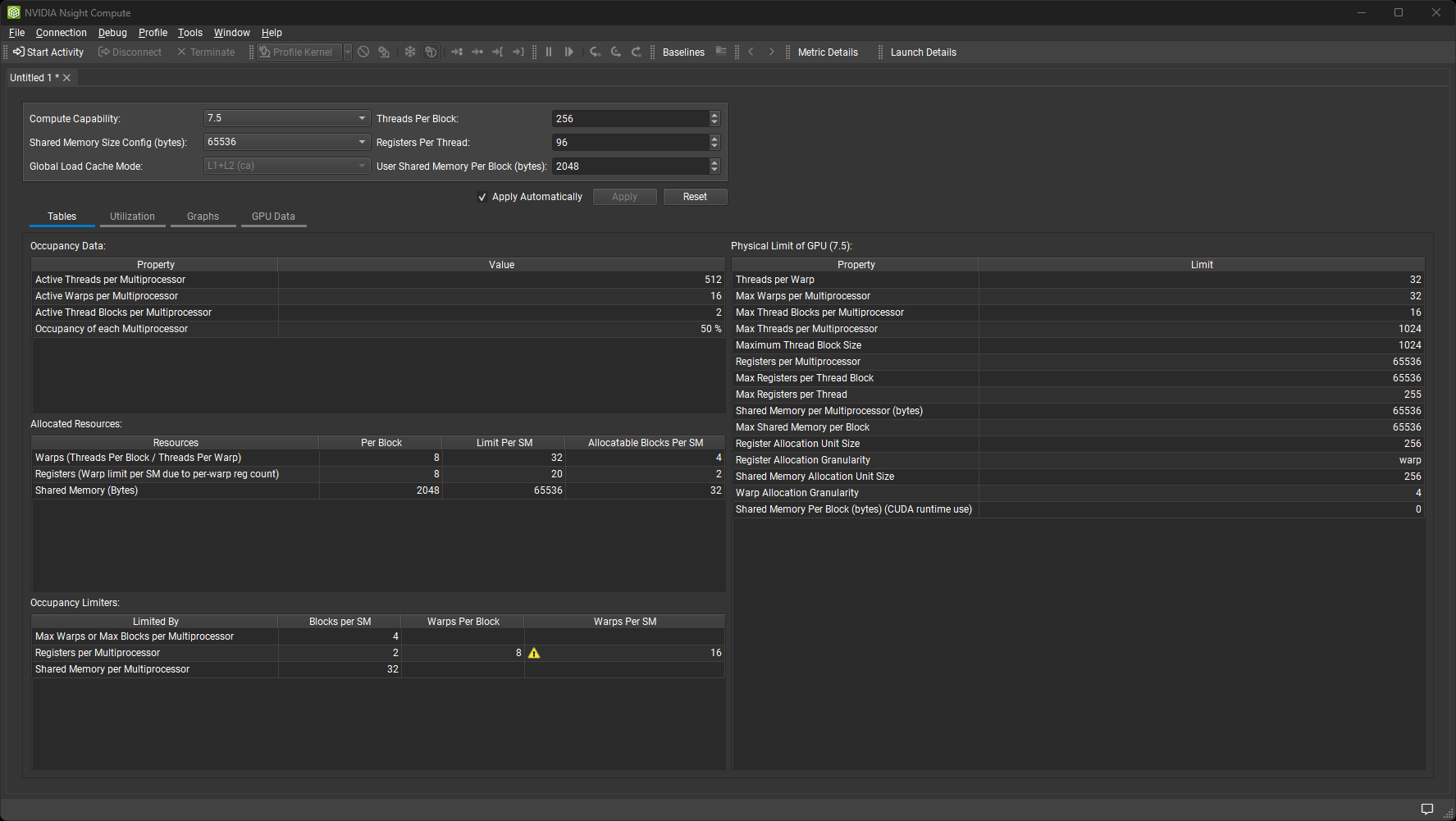Select the 'Registers per Multiprocessor' limiter row
Screen dimensions: 1456x821
coord(378,653)
